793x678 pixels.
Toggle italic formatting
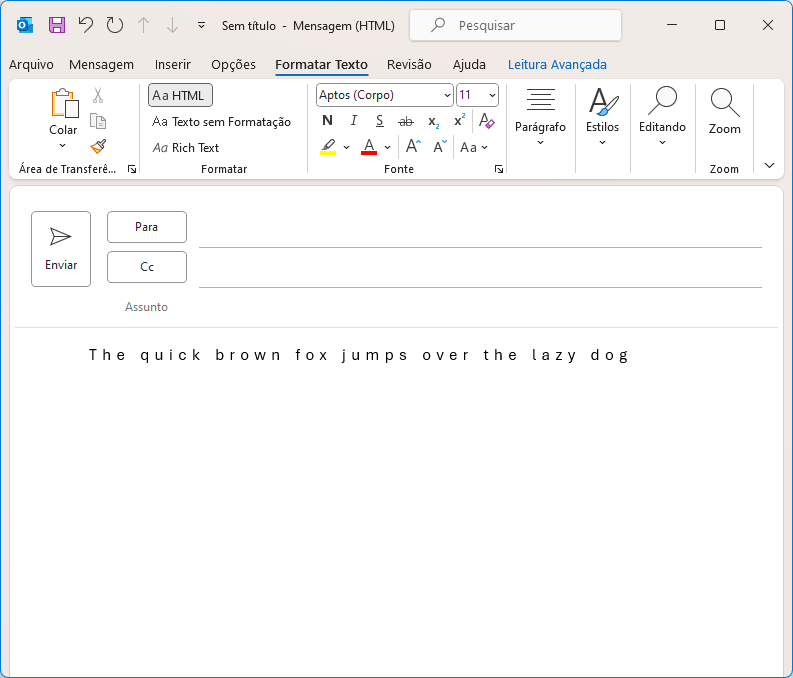pos(354,121)
